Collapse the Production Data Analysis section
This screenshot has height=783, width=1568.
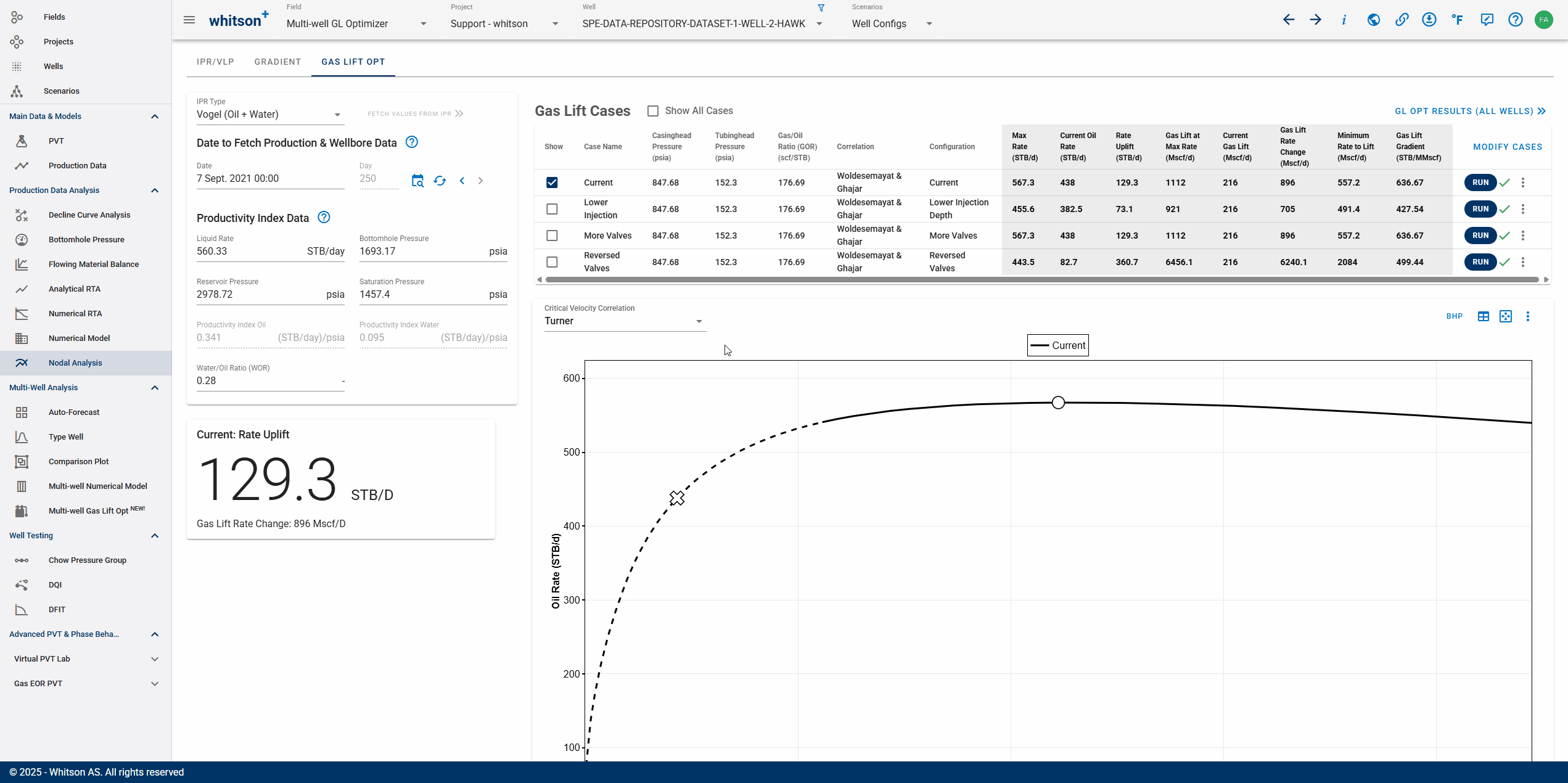point(155,191)
